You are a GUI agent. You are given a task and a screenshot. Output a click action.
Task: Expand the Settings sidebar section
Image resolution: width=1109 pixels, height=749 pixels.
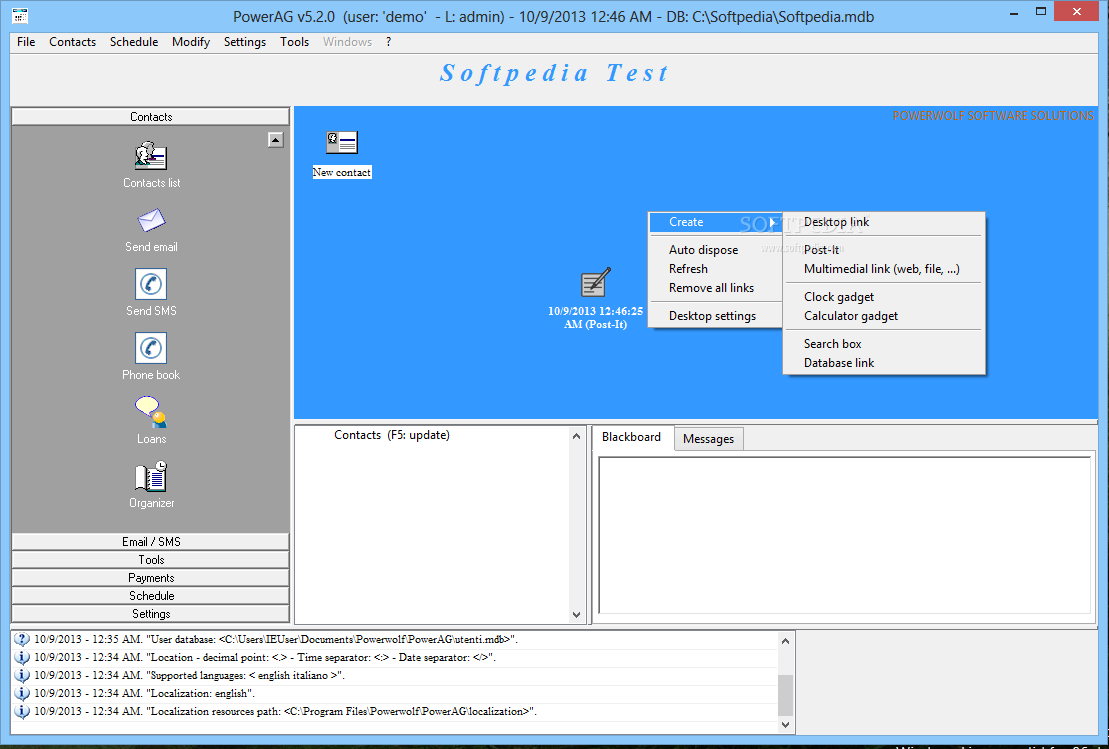click(151, 614)
